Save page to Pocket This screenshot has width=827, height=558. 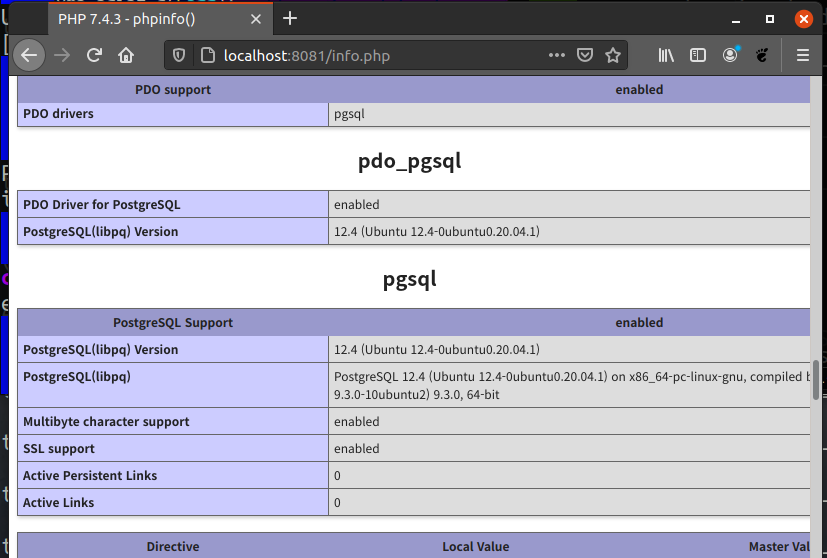click(584, 55)
